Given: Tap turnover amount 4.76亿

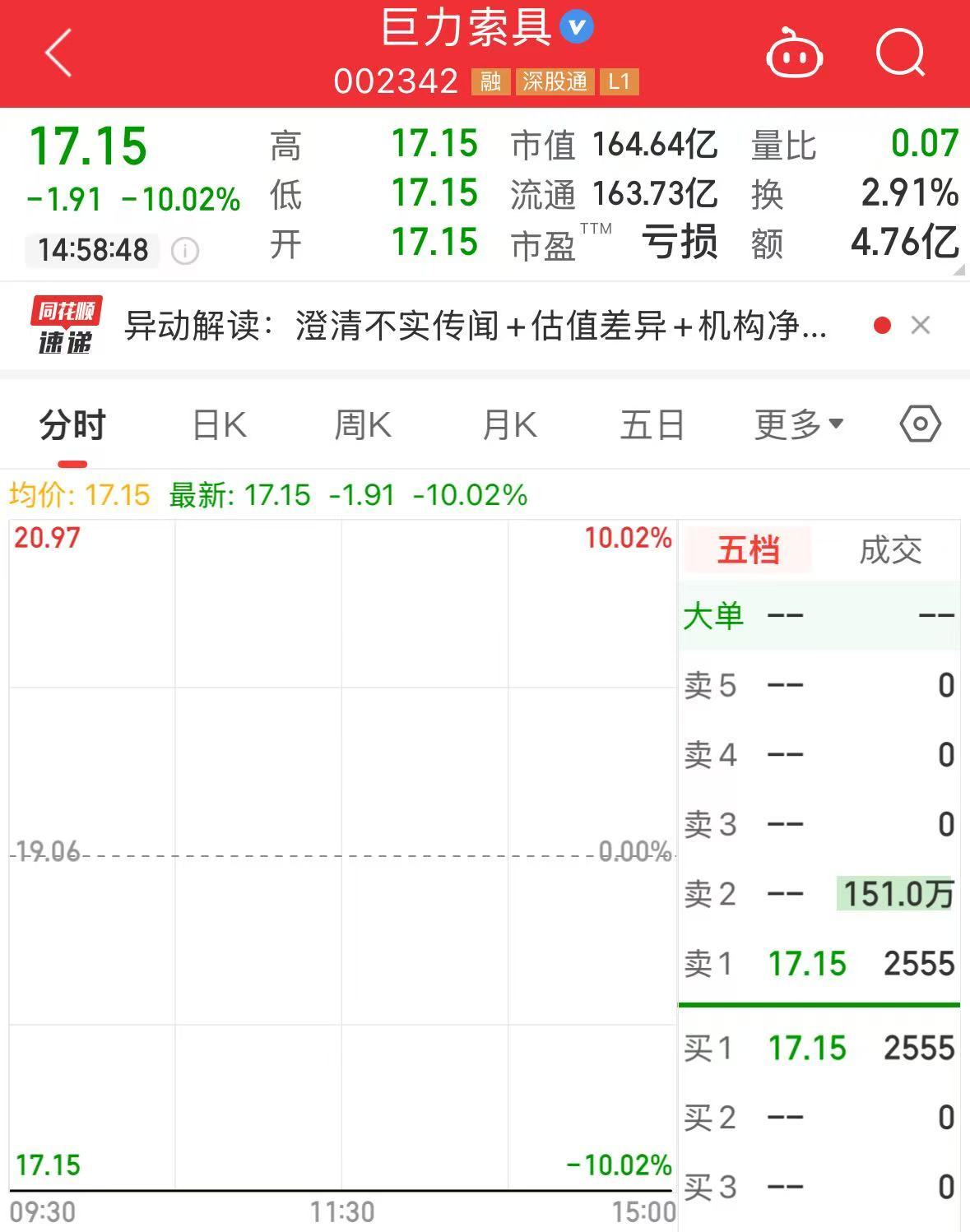Looking at the screenshot, I should click(x=905, y=243).
